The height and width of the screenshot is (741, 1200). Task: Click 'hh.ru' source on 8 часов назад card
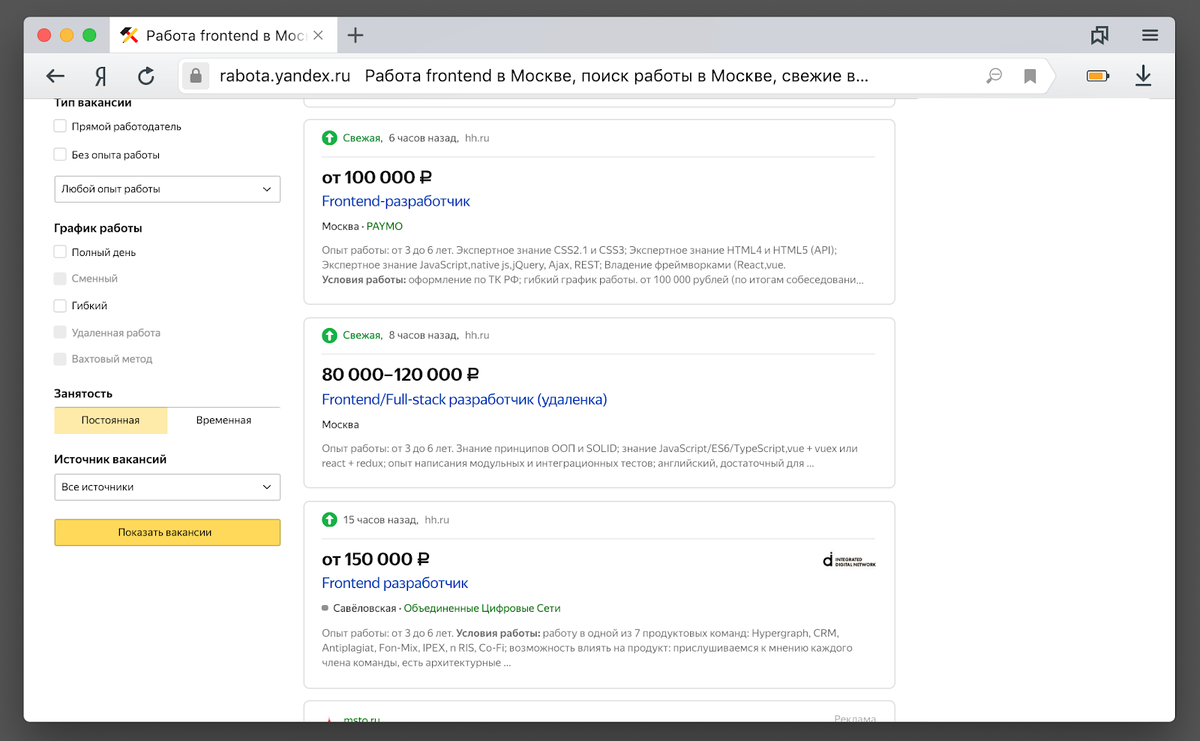(477, 336)
